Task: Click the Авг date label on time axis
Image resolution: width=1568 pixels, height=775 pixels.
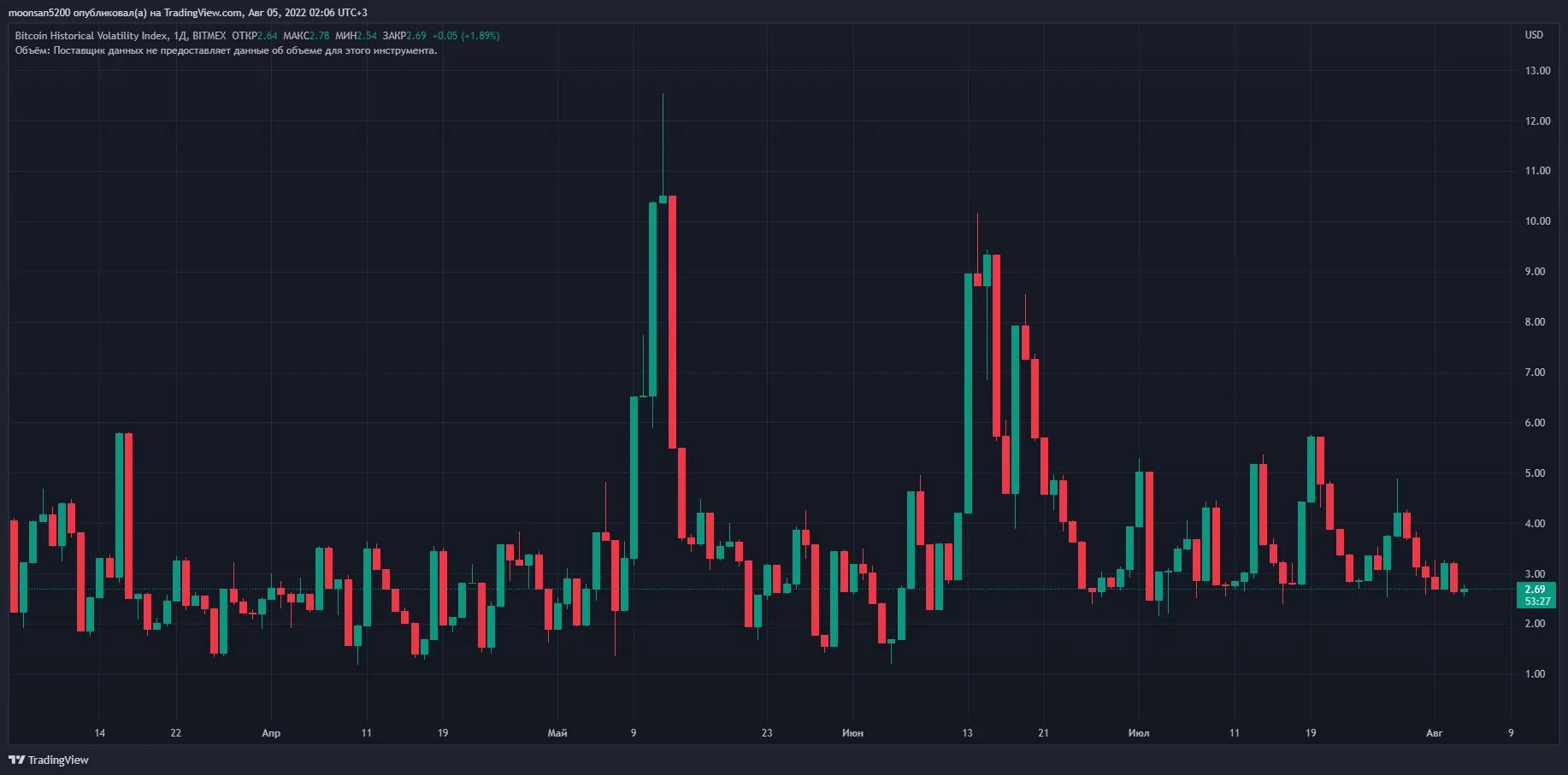Action: click(1435, 733)
